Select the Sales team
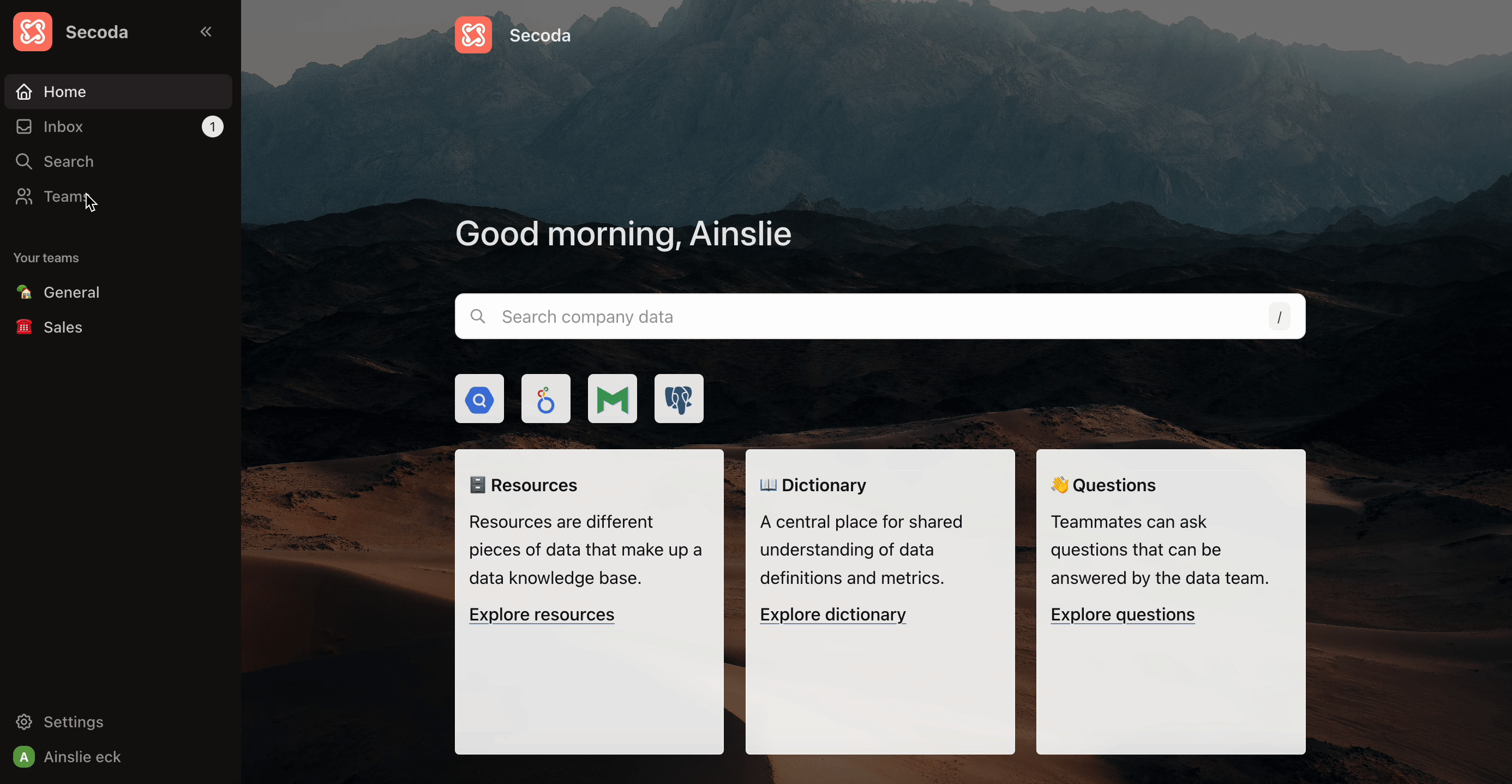Viewport: 1512px width, 784px height. 118,327
